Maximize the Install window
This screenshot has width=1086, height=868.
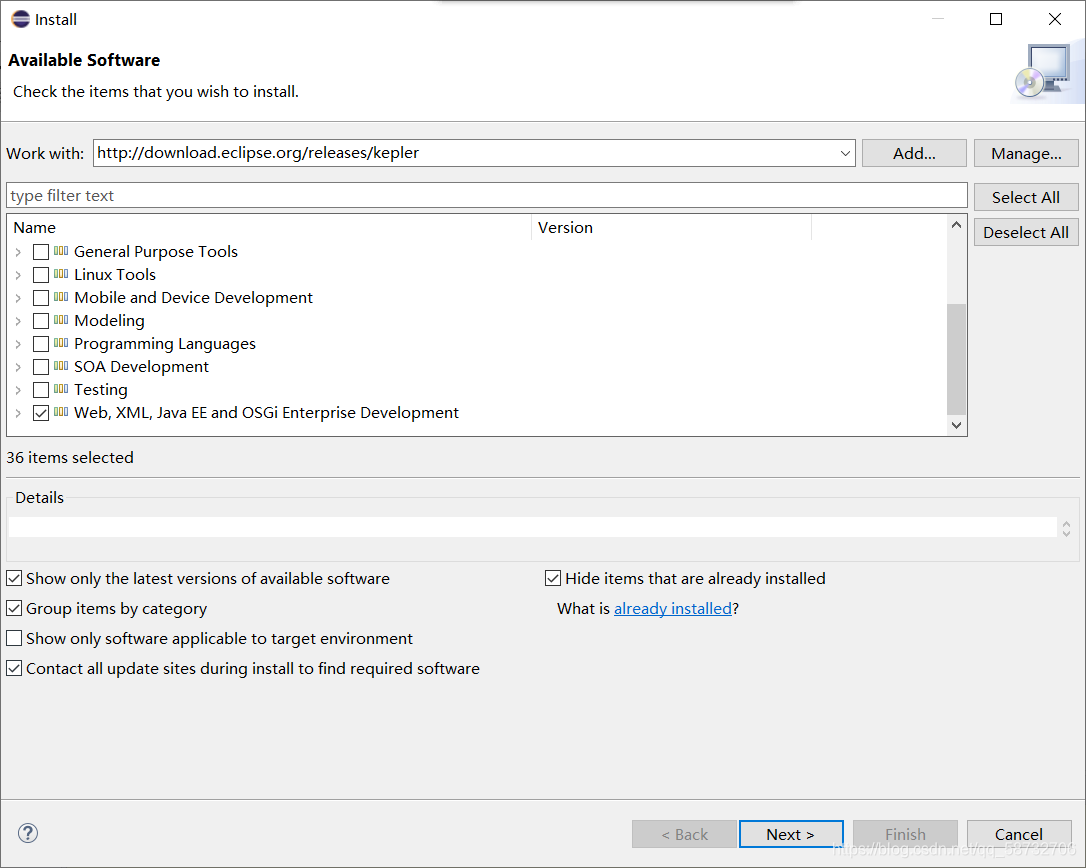[x=996, y=19]
